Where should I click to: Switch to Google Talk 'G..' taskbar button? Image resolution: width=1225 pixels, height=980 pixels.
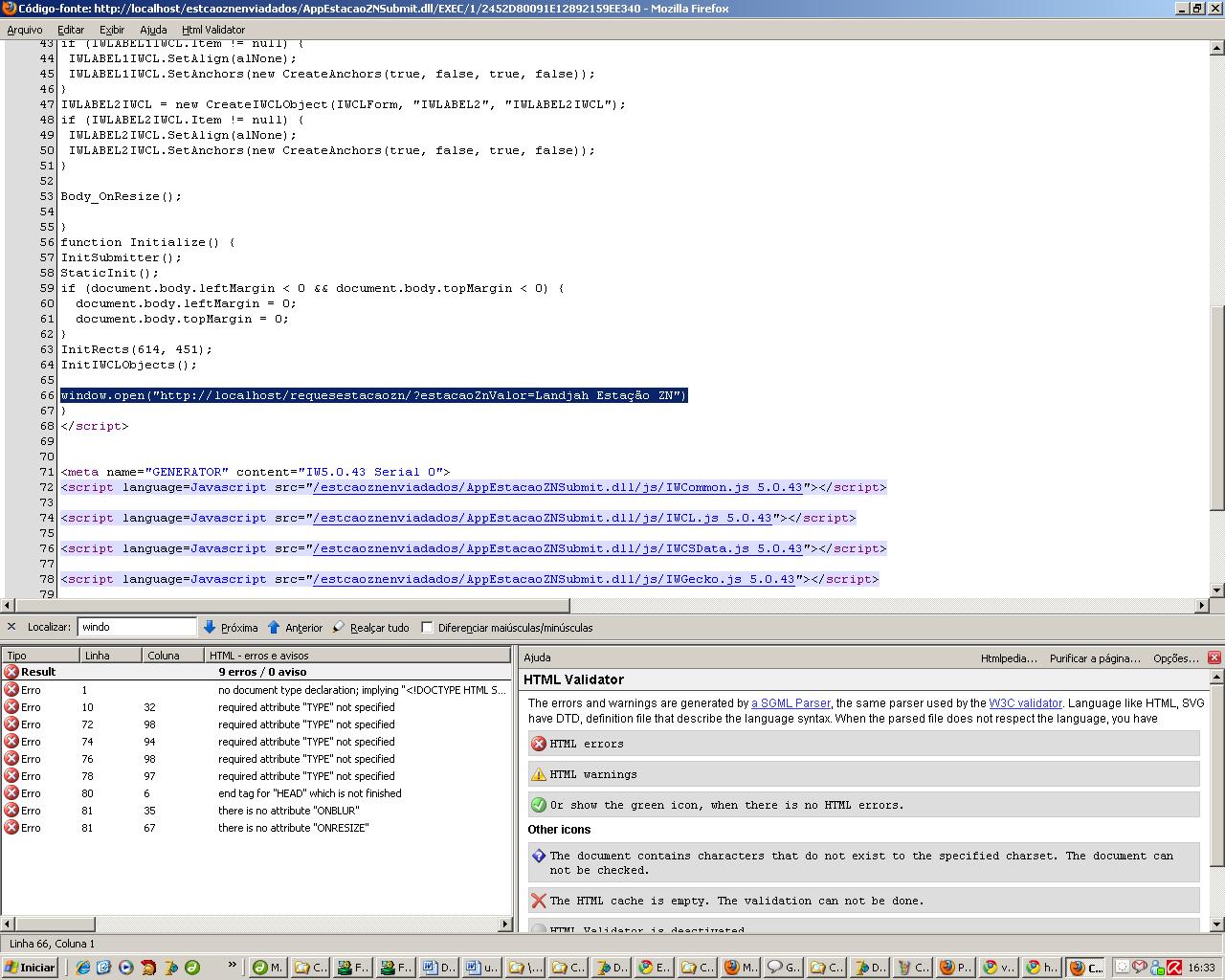[x=785, y=968]
